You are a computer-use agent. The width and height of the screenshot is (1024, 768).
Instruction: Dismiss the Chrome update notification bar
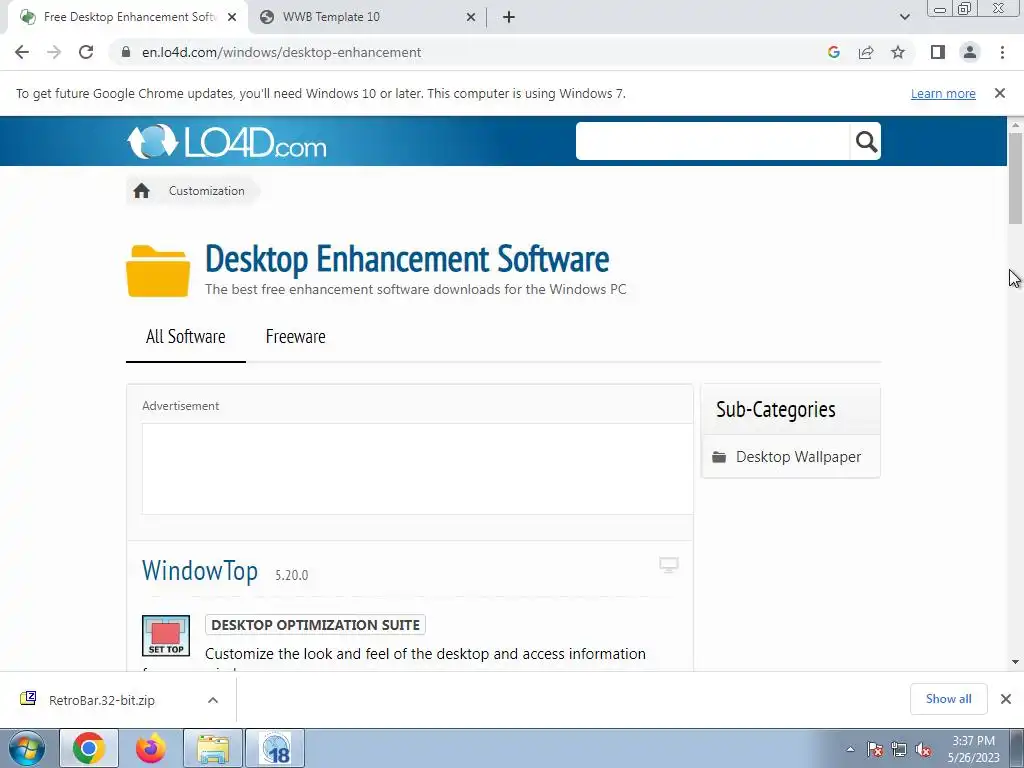coord(1000,93)
